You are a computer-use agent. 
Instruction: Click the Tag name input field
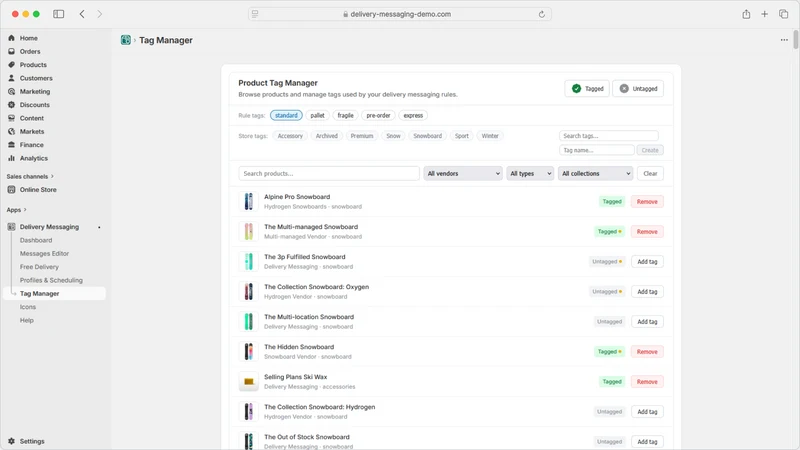(596, 150)
